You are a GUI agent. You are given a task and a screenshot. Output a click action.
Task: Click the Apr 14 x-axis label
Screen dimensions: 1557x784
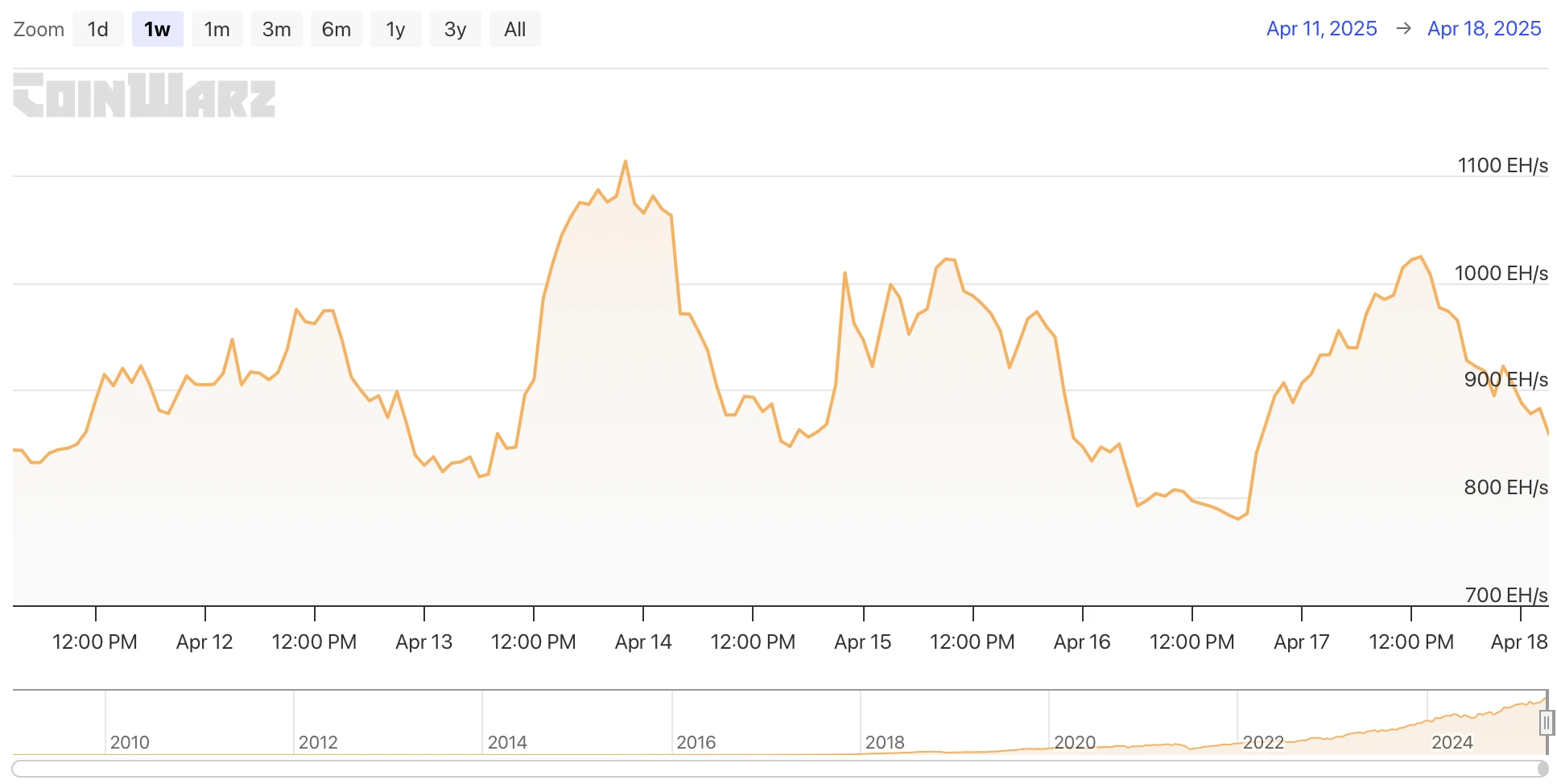[642, 642]
